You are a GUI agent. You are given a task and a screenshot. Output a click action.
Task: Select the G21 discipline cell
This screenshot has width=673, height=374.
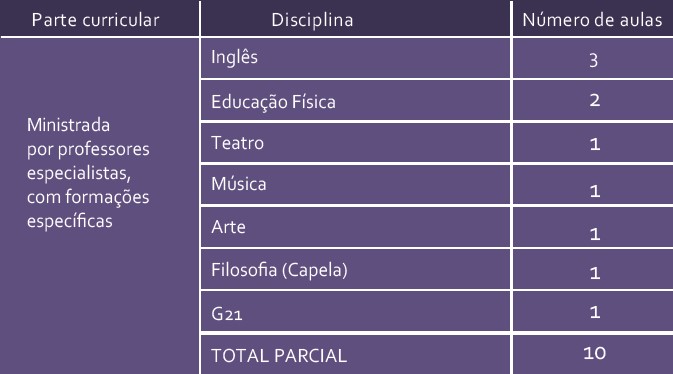(355, 311)
